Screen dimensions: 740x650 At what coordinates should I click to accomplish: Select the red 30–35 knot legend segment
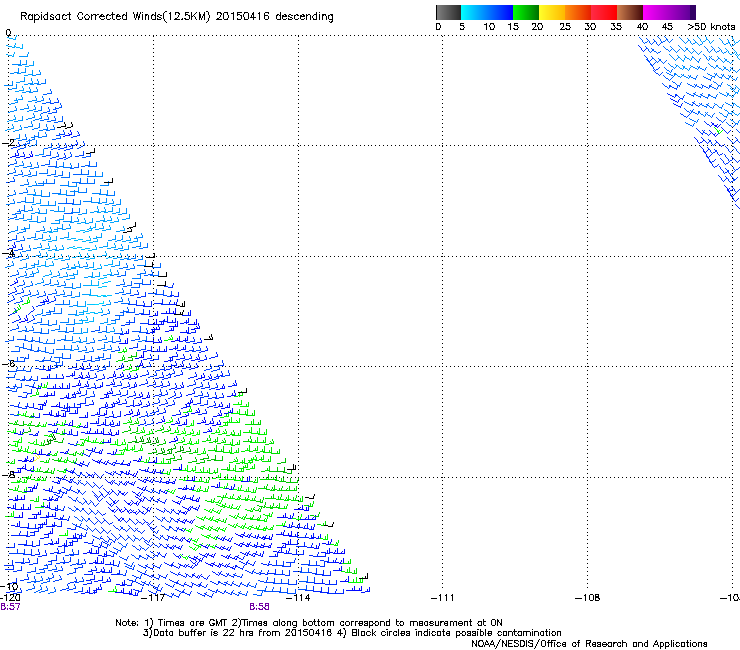(x=604, y=12)
